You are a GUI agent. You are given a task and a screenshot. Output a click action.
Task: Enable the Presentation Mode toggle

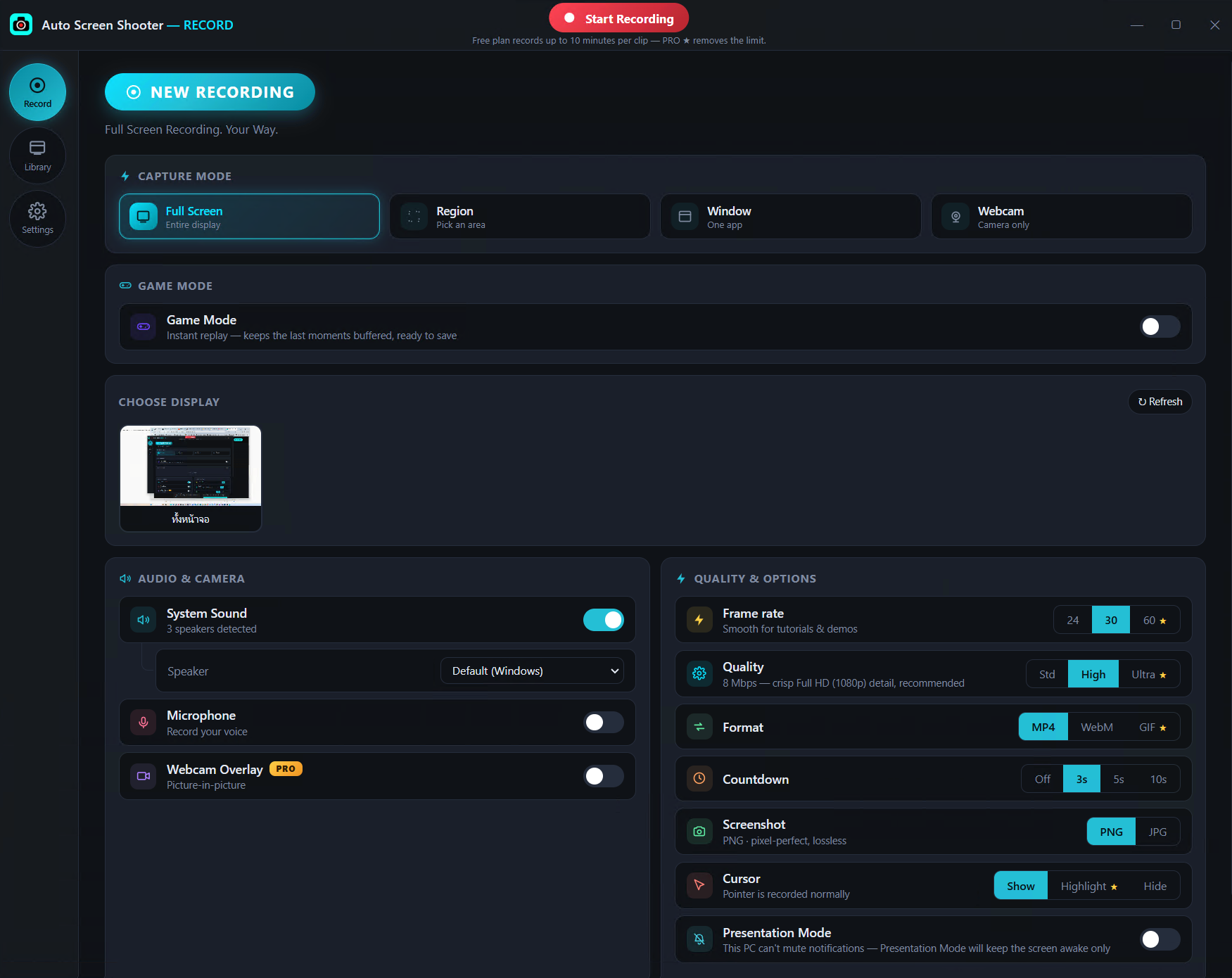click(x=1160, y=939)
